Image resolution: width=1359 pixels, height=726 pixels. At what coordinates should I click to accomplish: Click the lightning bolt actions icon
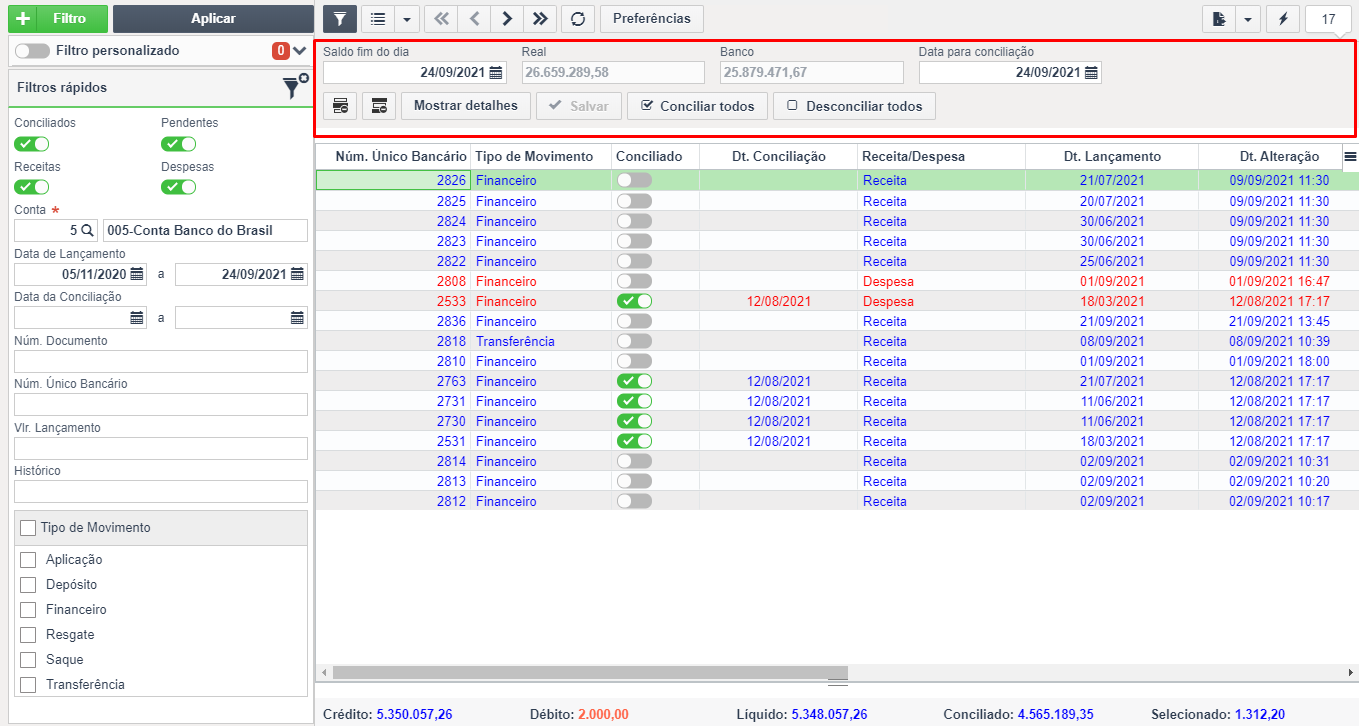(x=1283, y=19)
